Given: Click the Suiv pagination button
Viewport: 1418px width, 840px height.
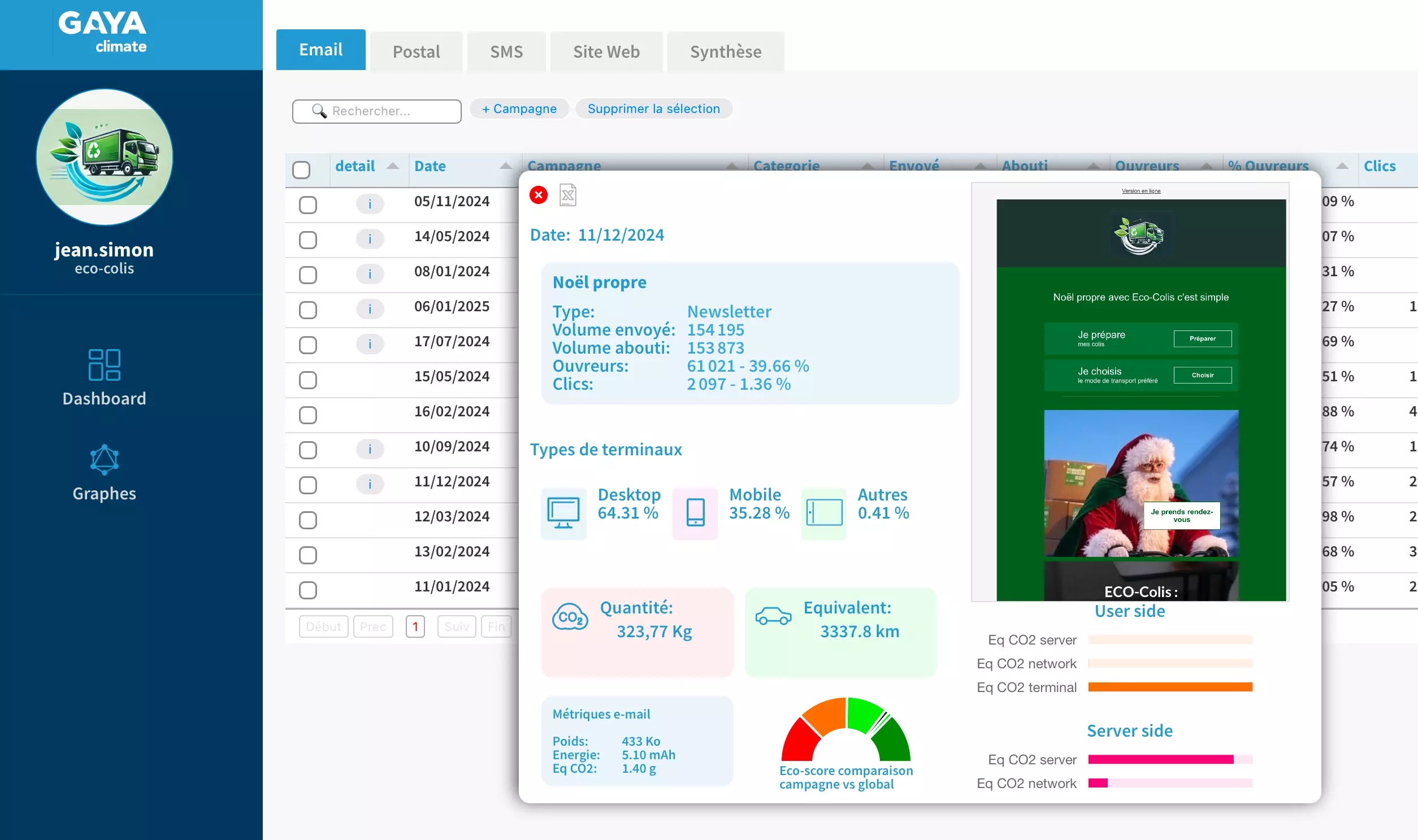Looking at the screenshot, I should [x=457, y=626].
